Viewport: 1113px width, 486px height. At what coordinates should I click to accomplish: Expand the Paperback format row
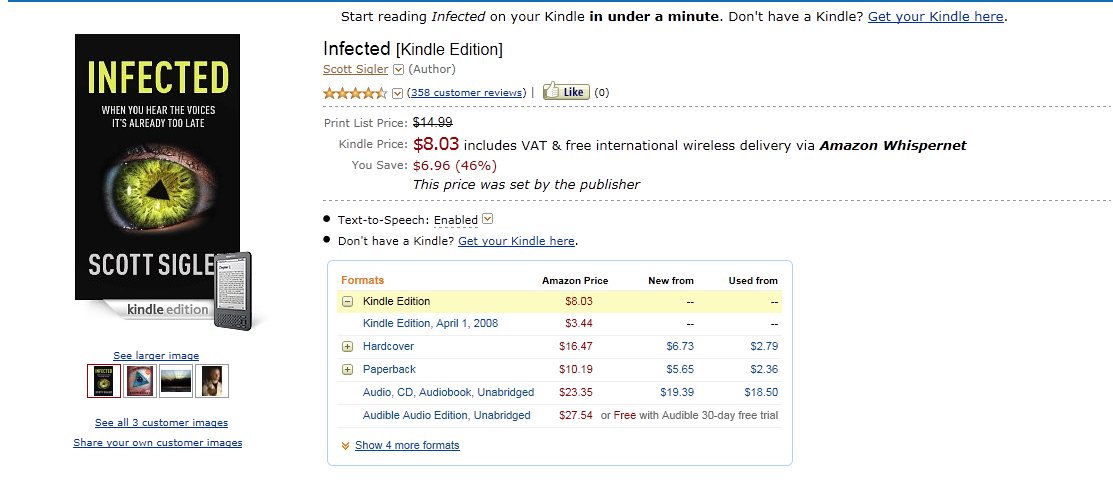click(347, 370)
